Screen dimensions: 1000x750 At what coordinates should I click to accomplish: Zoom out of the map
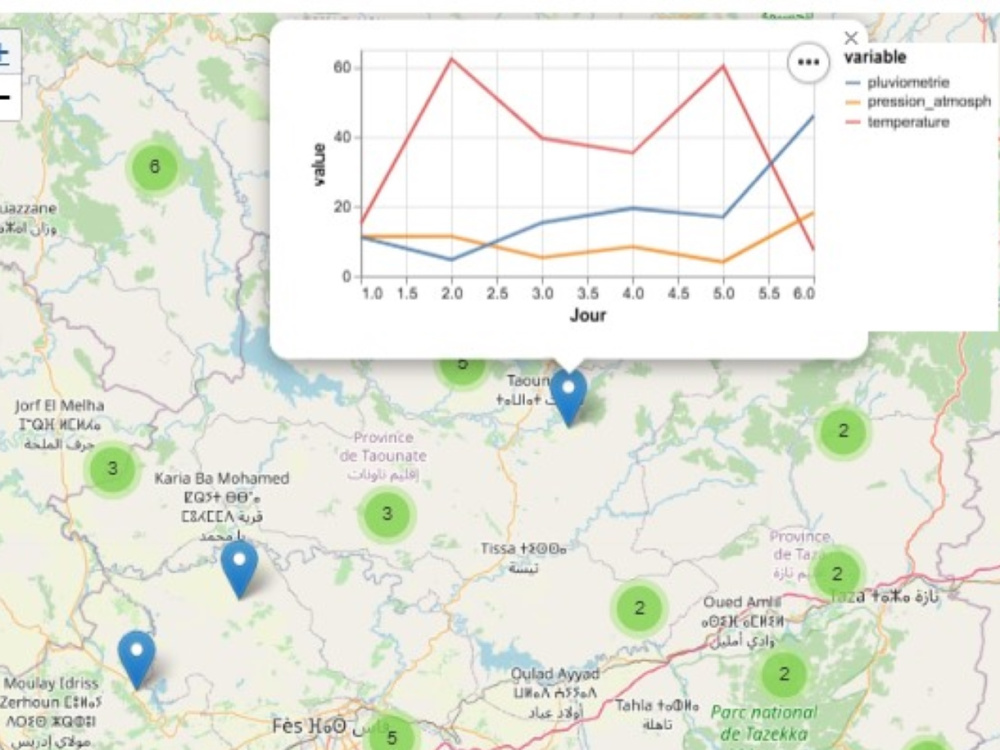(5, 98)
